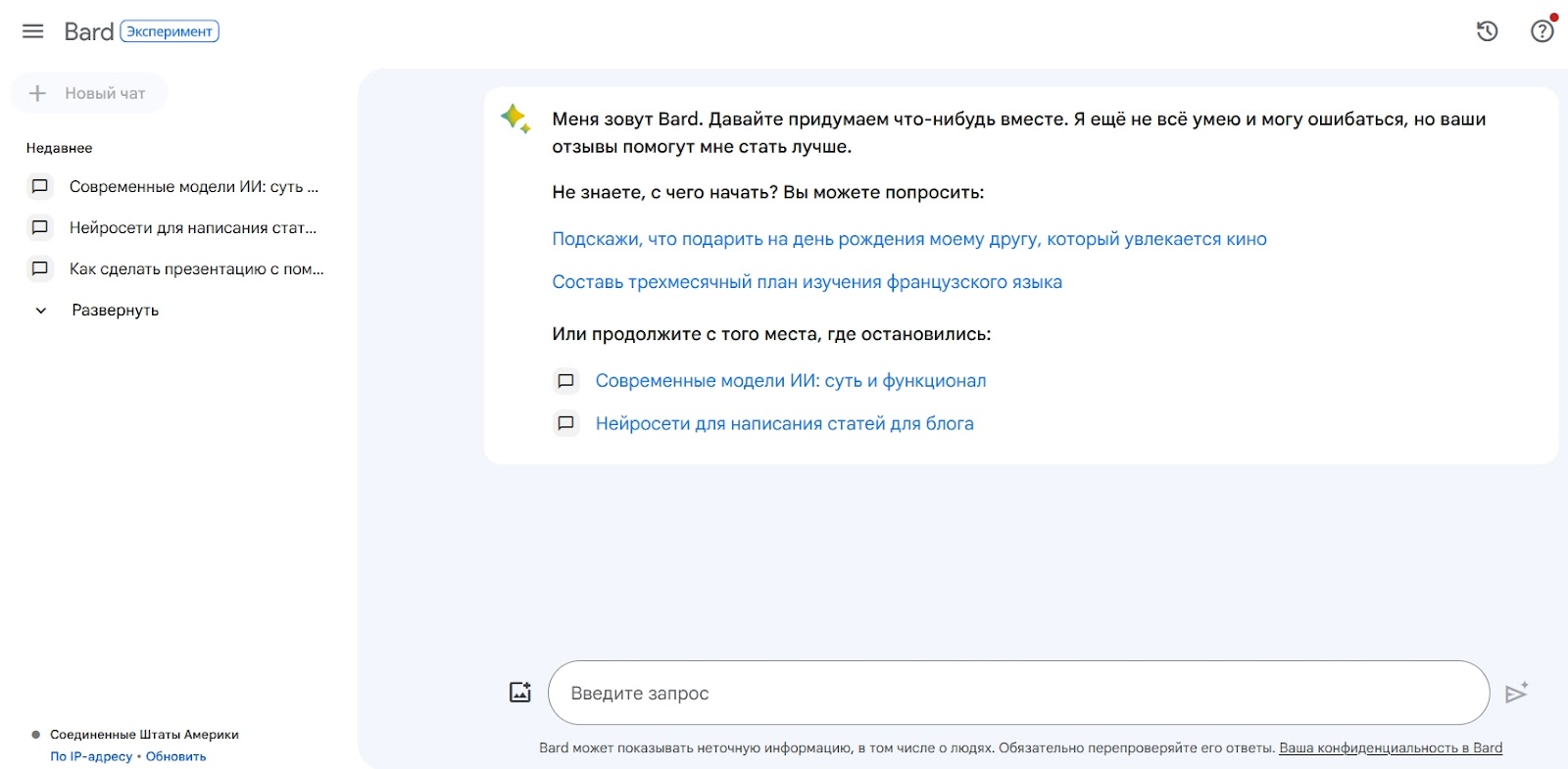
Task: Click the location dot icon near 'Соединенные Штаты Америки'
Action: 36,735
